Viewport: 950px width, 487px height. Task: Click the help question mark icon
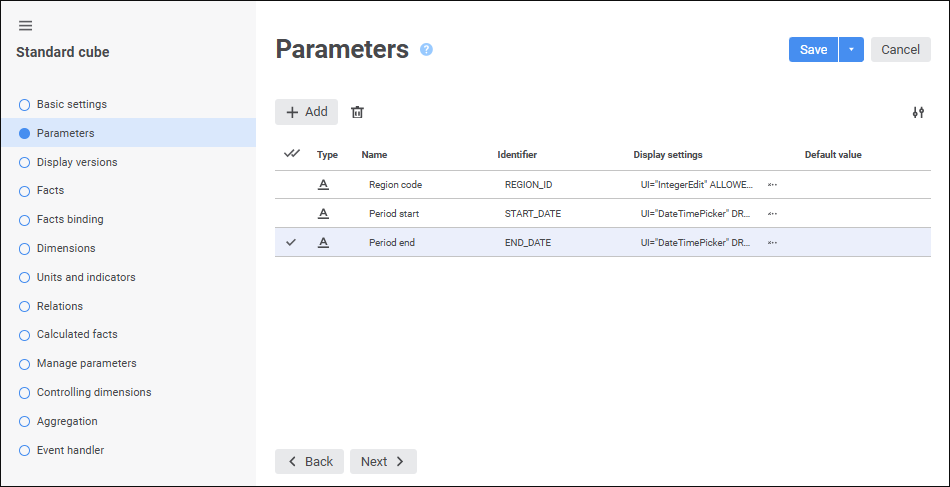coord(426,49)
